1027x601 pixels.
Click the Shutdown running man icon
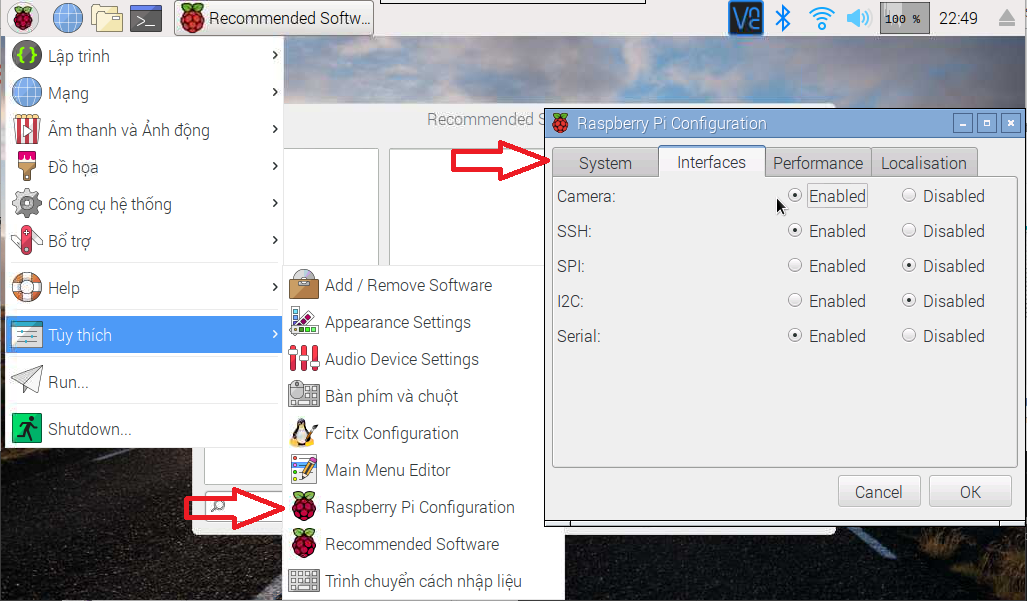[27, 428]
